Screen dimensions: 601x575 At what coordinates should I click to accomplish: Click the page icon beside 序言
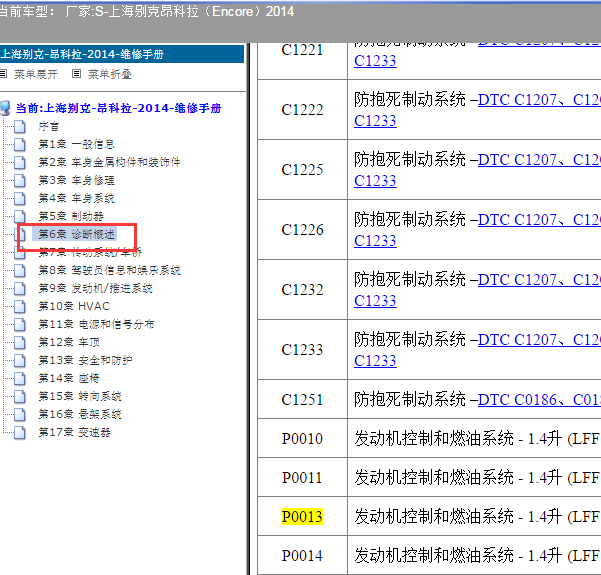coord(20,127)
